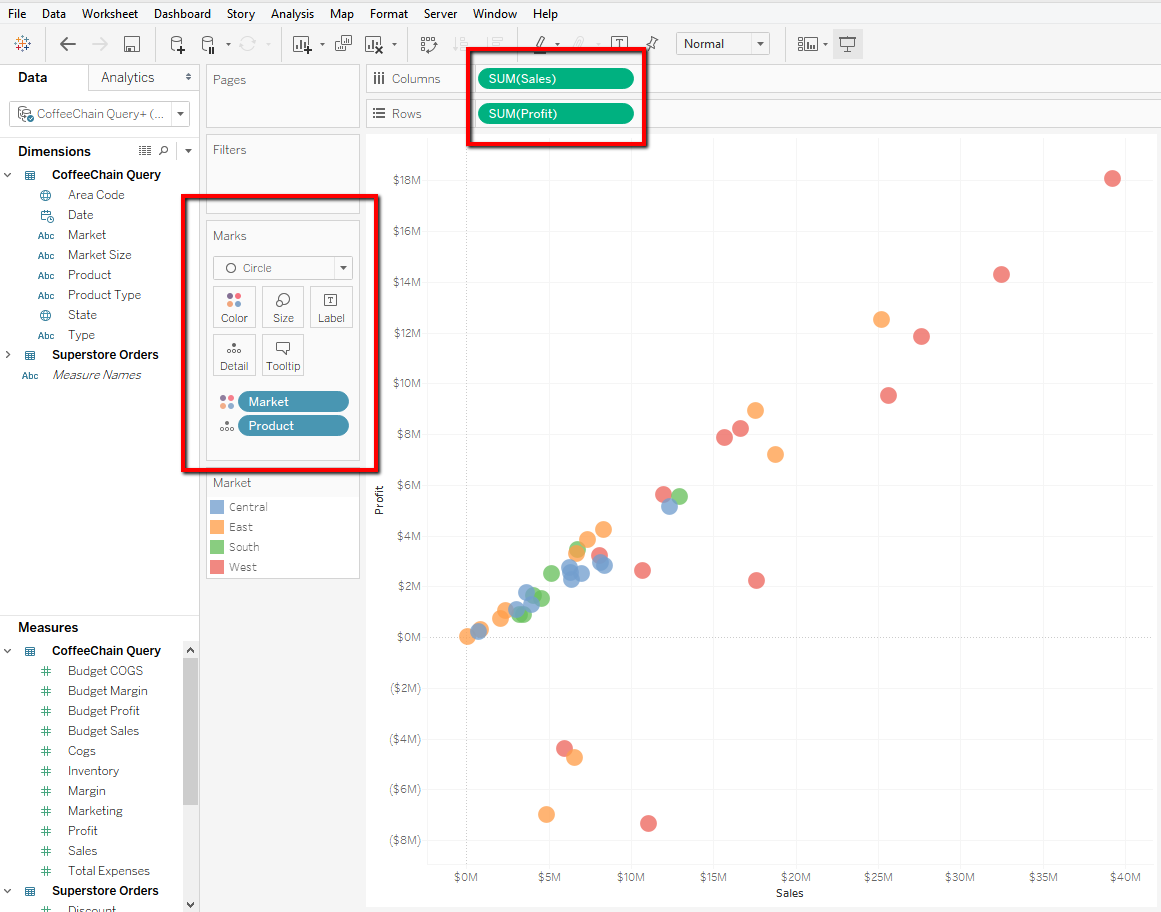
Task: Enter Presentation Mode from the toolbar
Action: (847, 44)
